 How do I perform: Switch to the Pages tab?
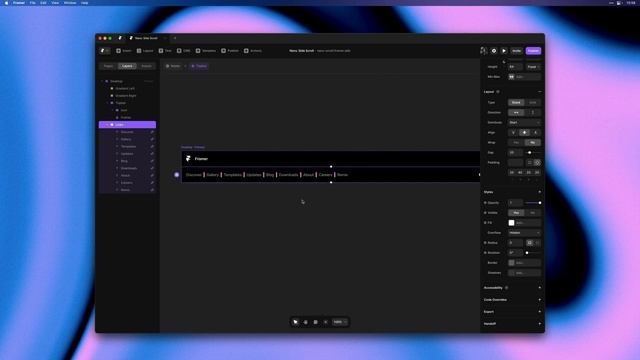(108, 66)
